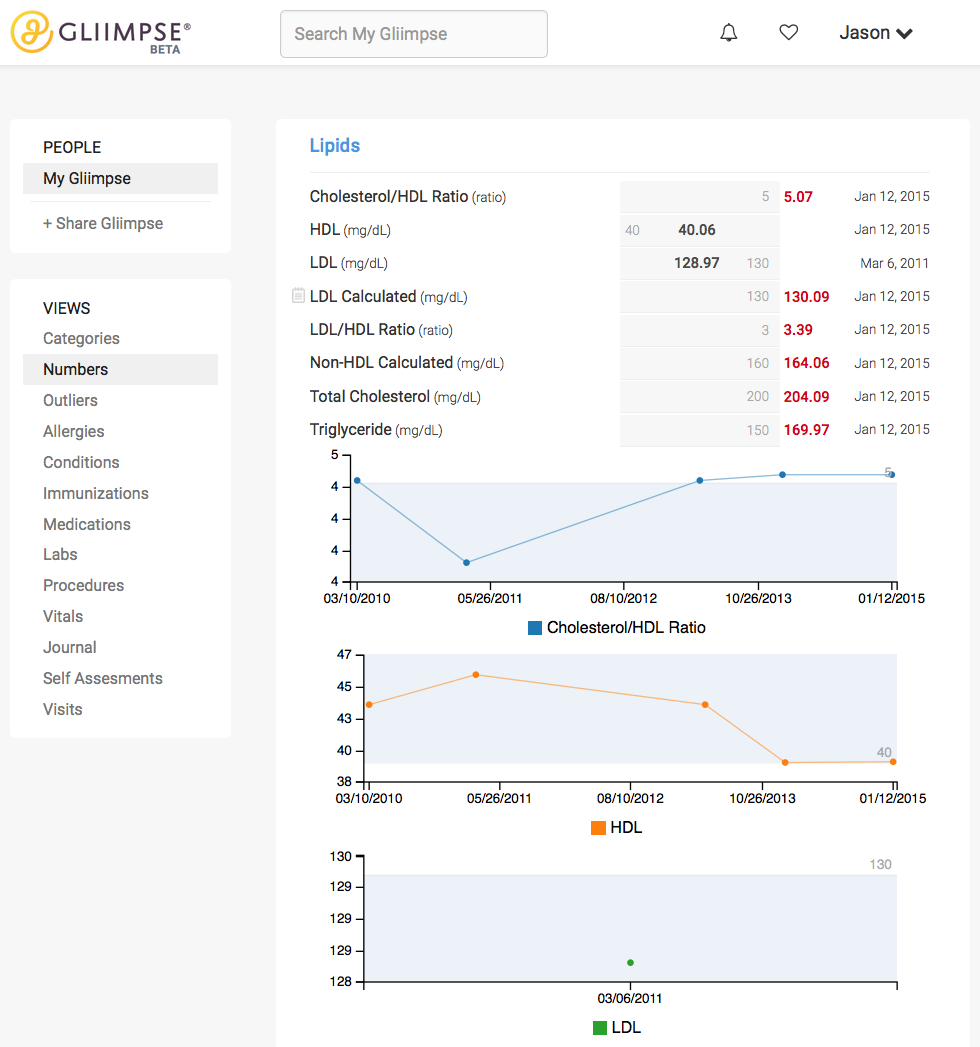This screenshot has height=1047, width=980.
Task: Select the Cholesterol/HDL Ratio row label
Action: (408, 197)
